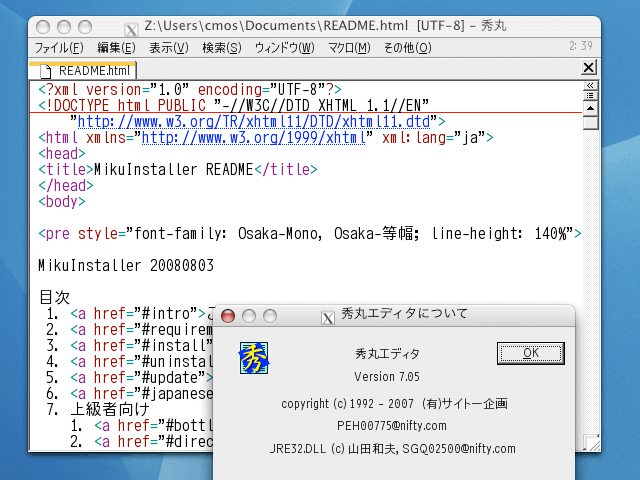640x480 pixels.
Task: Click the PEH00775@nifty.com address
Action: pyautogui.click(x=391, y=426)
